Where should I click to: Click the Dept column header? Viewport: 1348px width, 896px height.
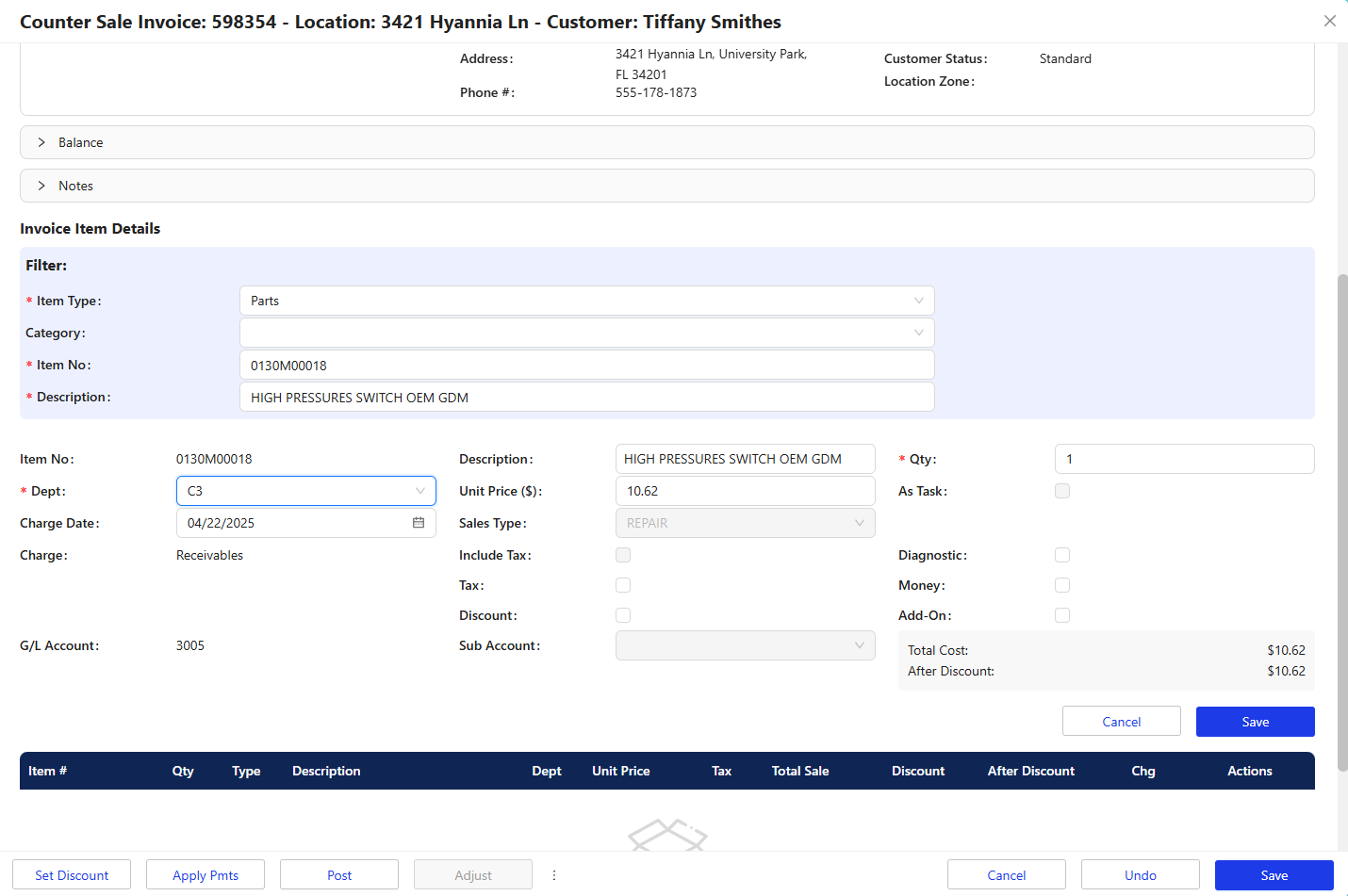(547, 771)
